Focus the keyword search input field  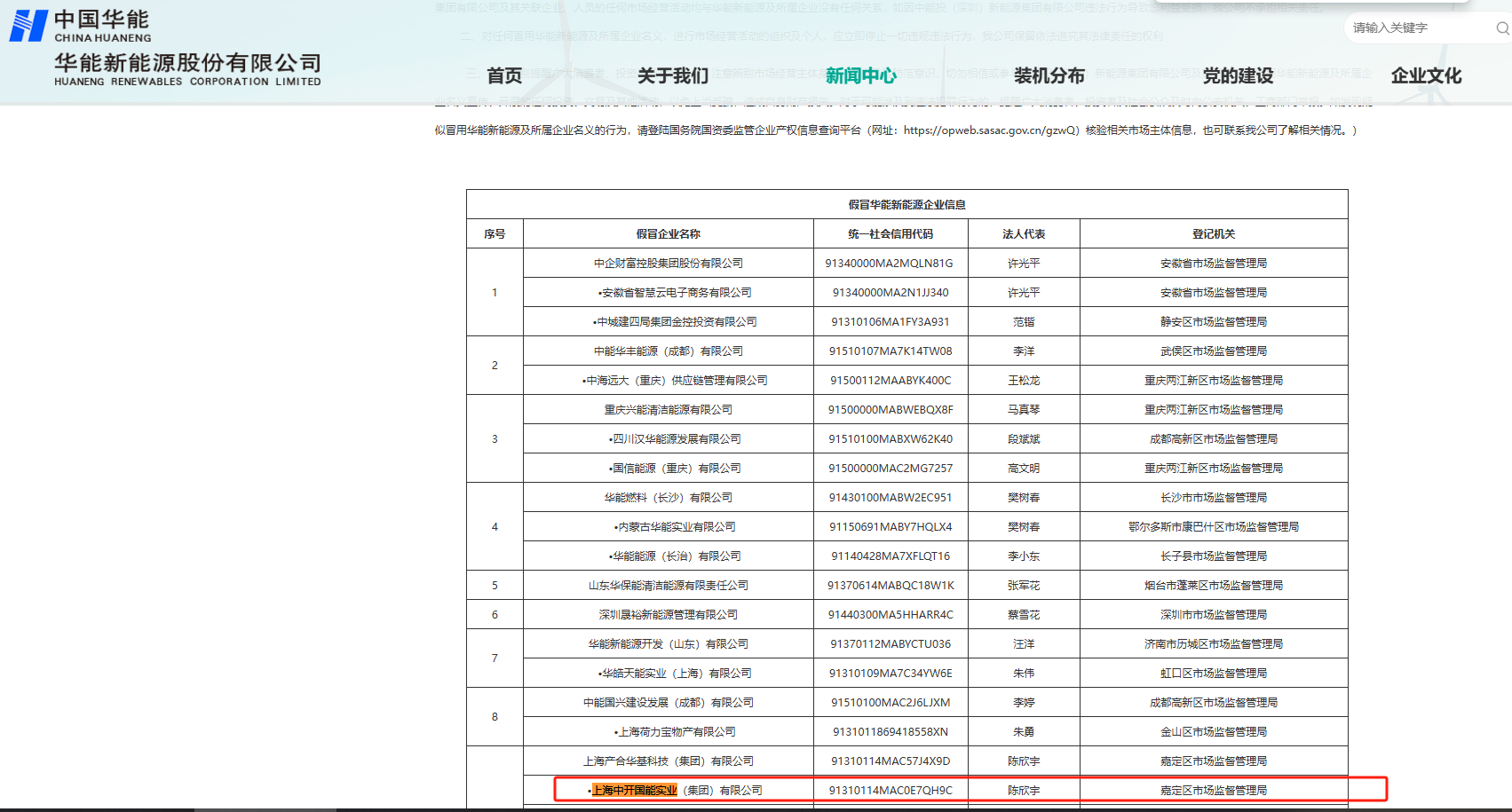click(1421, 28)
